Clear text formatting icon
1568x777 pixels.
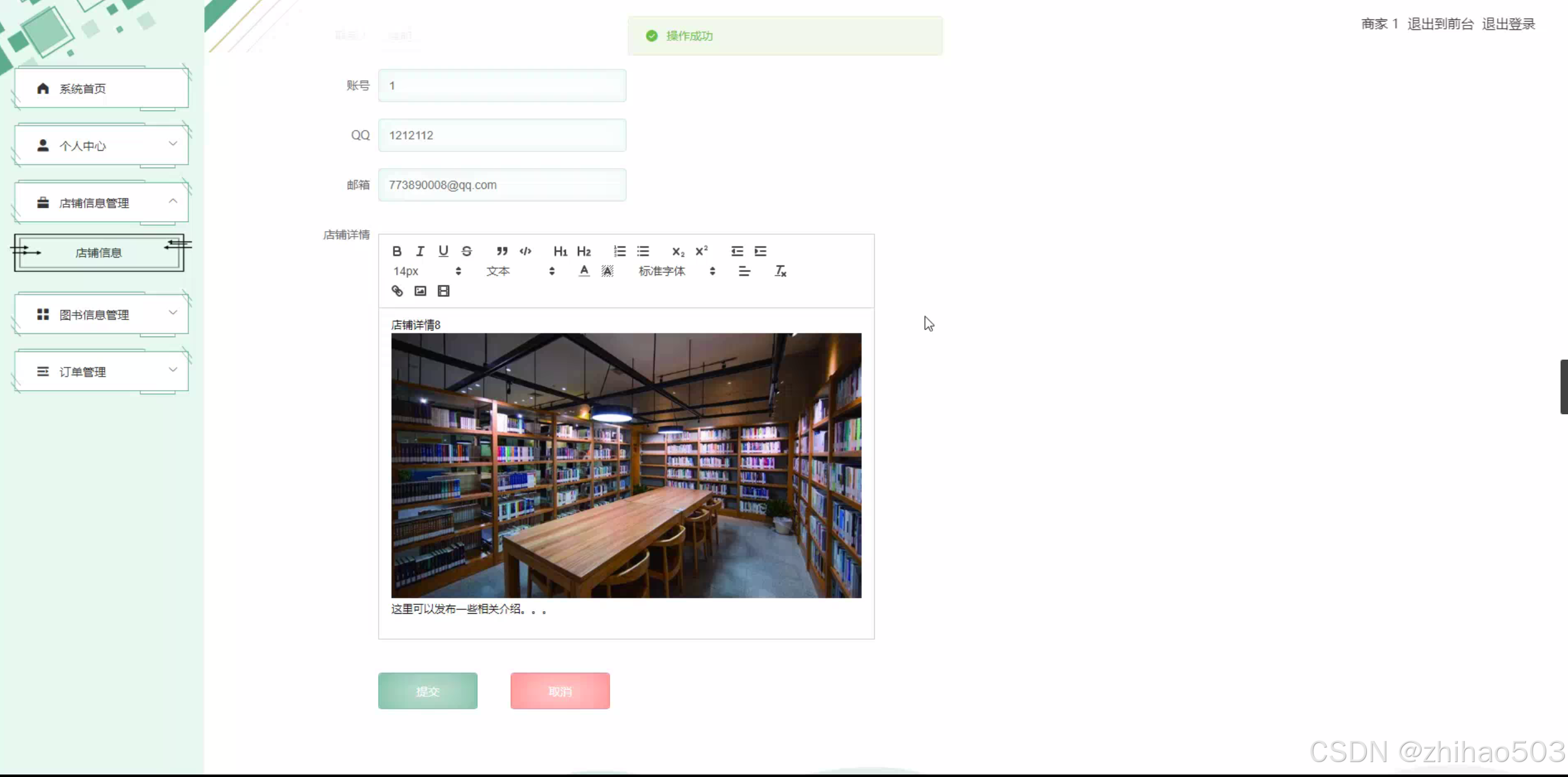pos(780,271)
